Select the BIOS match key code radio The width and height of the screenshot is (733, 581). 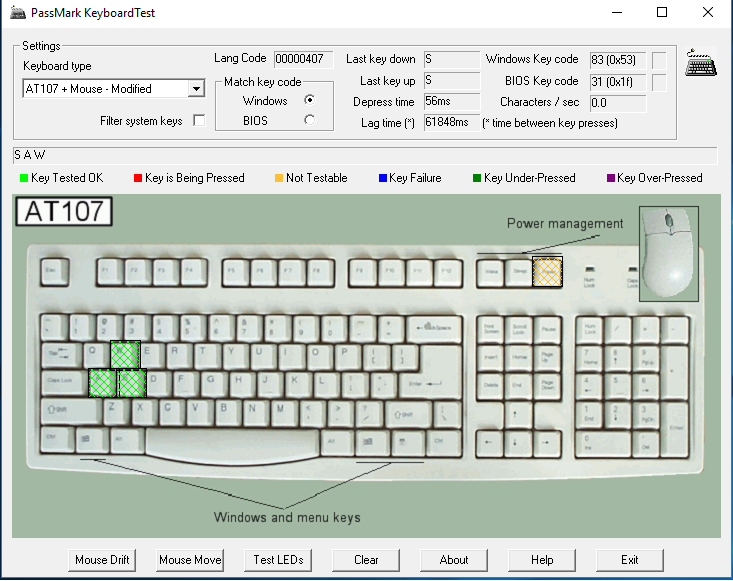tap(309, 120)
